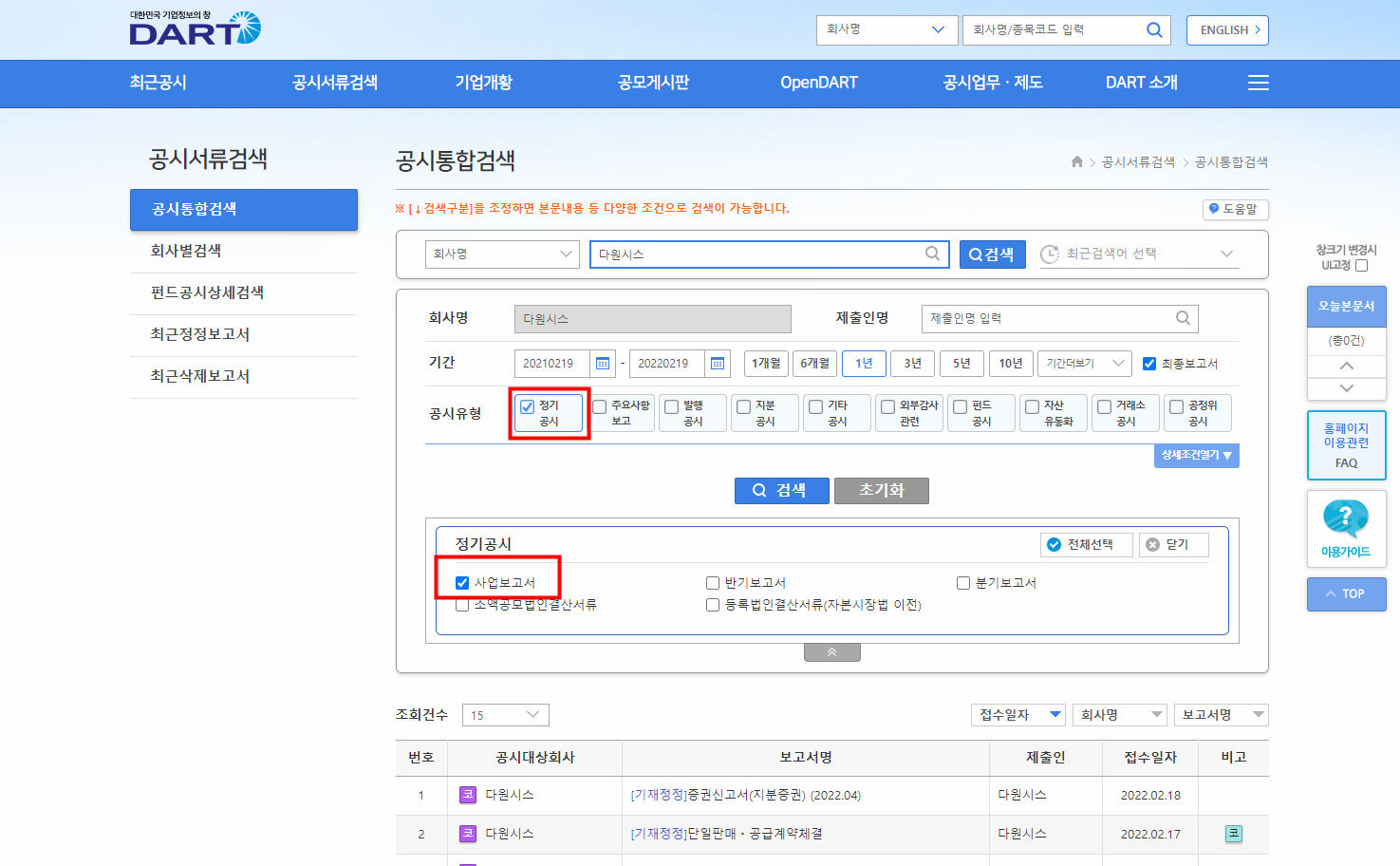Click the start date field 20210219
Screen dimensions: 1400x866
[x=552, y=363]
